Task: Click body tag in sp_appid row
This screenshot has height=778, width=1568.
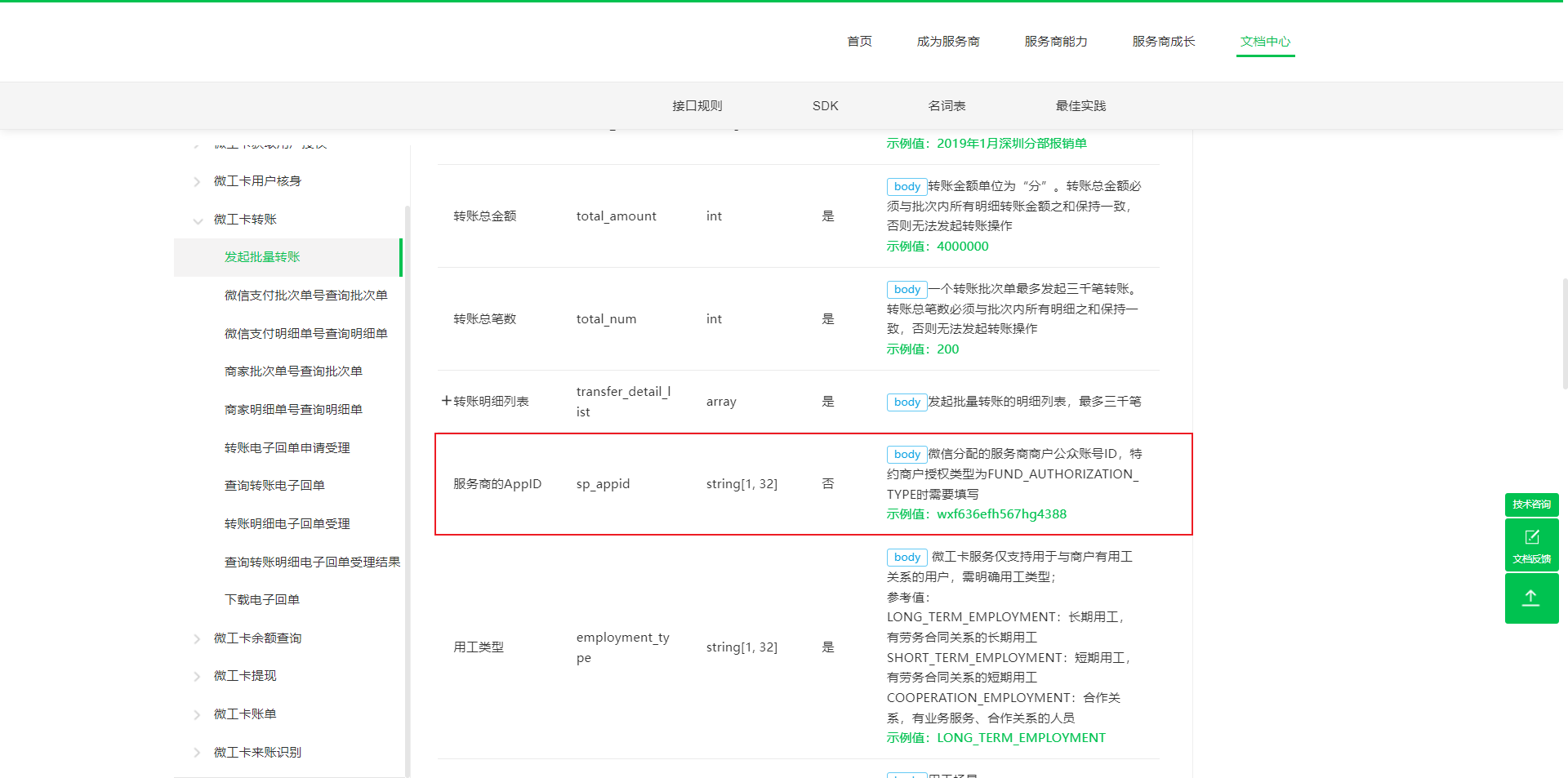Action: pos(906,454)
